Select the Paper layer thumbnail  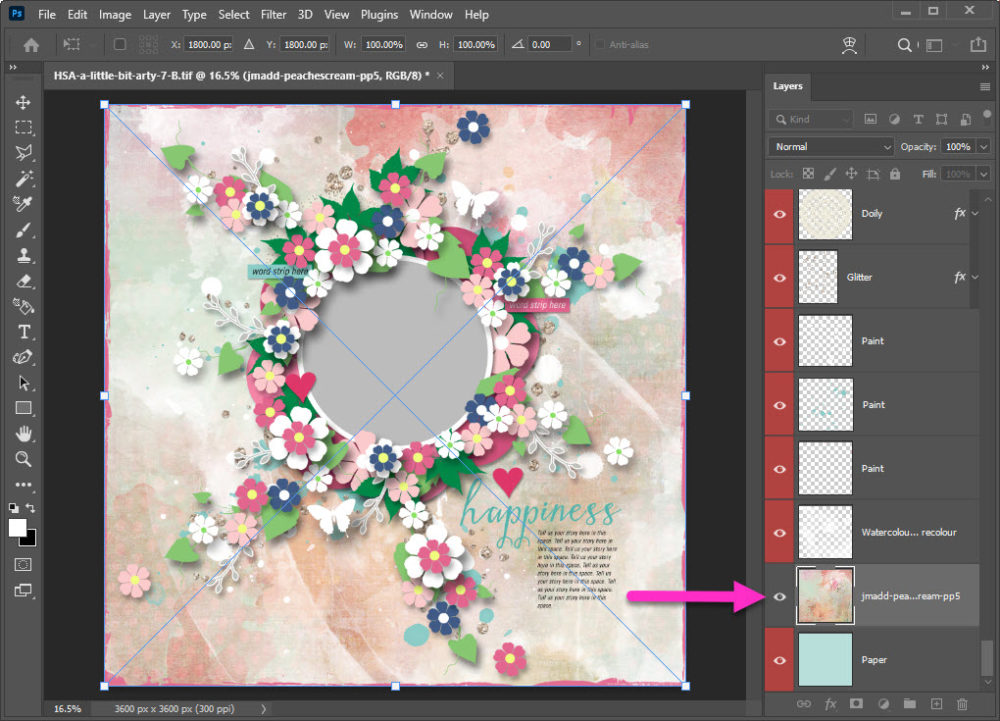pyautogui.click(x=825, y=660)
